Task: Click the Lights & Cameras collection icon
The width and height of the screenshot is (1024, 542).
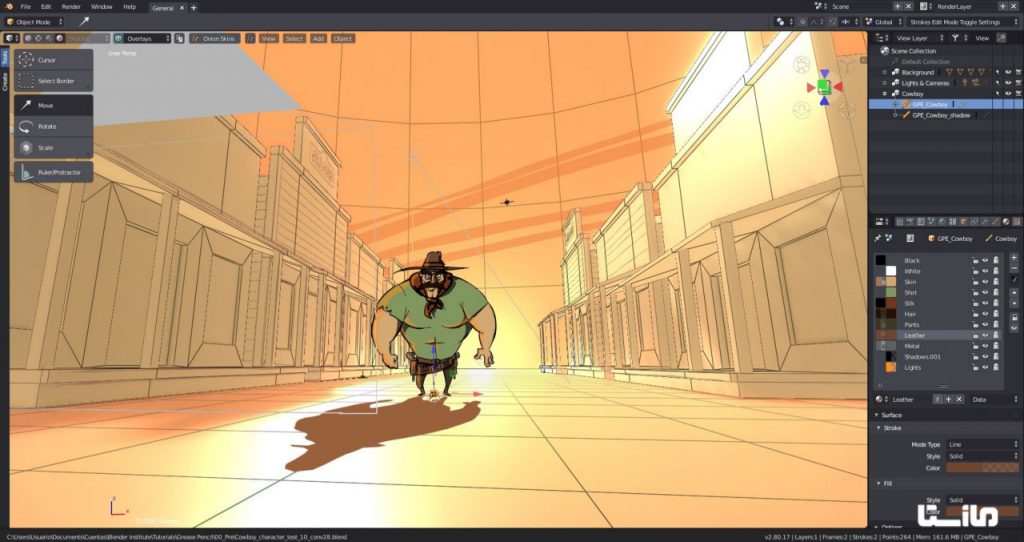Action: 895,83
